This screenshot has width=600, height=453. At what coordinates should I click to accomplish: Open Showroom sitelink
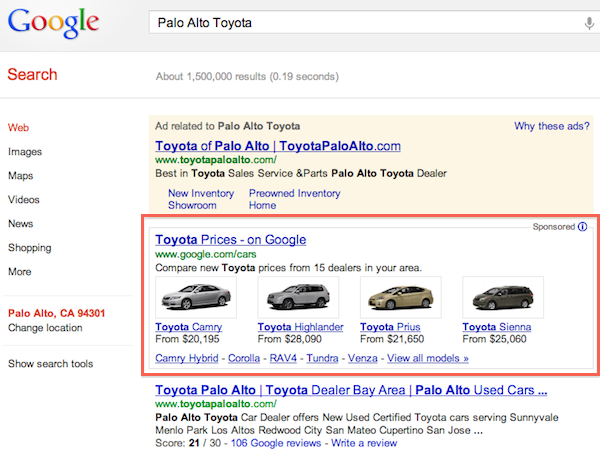point(192,205)
